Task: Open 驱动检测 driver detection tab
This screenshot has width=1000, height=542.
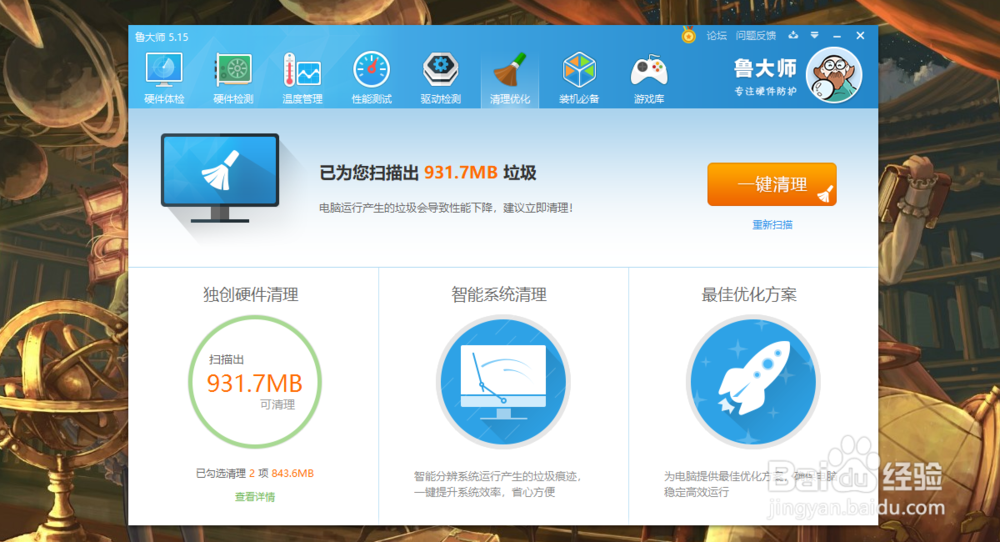Action: coord(441,78)
